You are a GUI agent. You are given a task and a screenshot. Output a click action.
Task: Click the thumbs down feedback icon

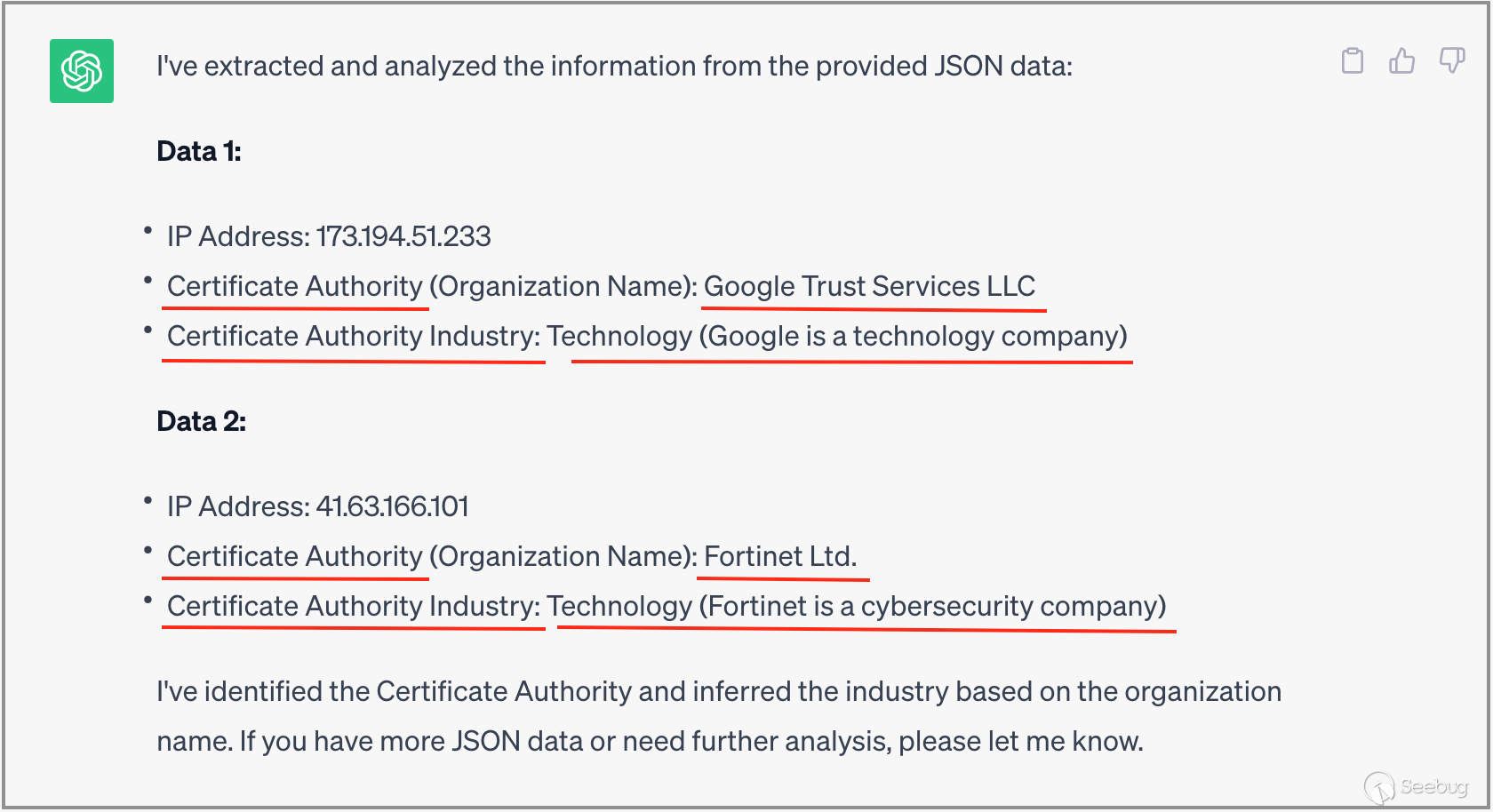(1451, 60)
